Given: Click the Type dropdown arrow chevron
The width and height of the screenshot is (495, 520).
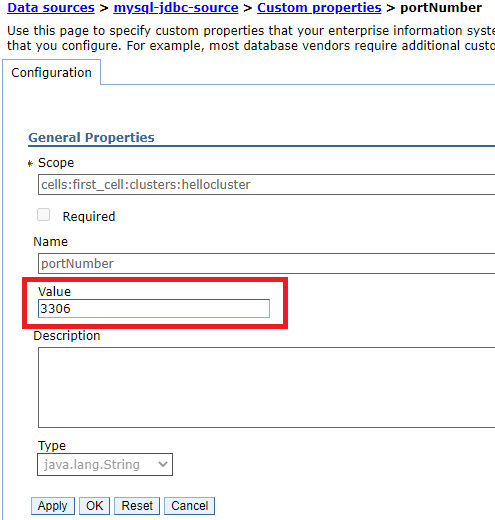Looking at the screenshot, I should point(163,464).
